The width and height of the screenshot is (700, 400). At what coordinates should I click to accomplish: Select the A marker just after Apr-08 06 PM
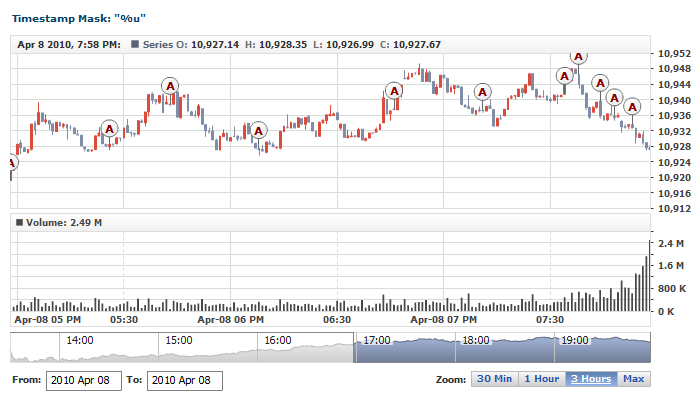[x=258, y=130]
